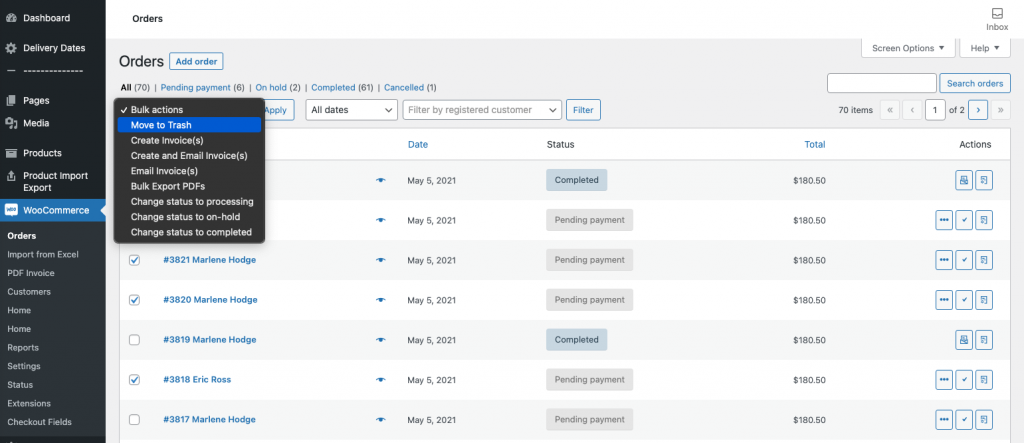Screen dimensions: 1024x443
Task: Choose Email Invoice(s) bulk action
Action: click(189, 171)
